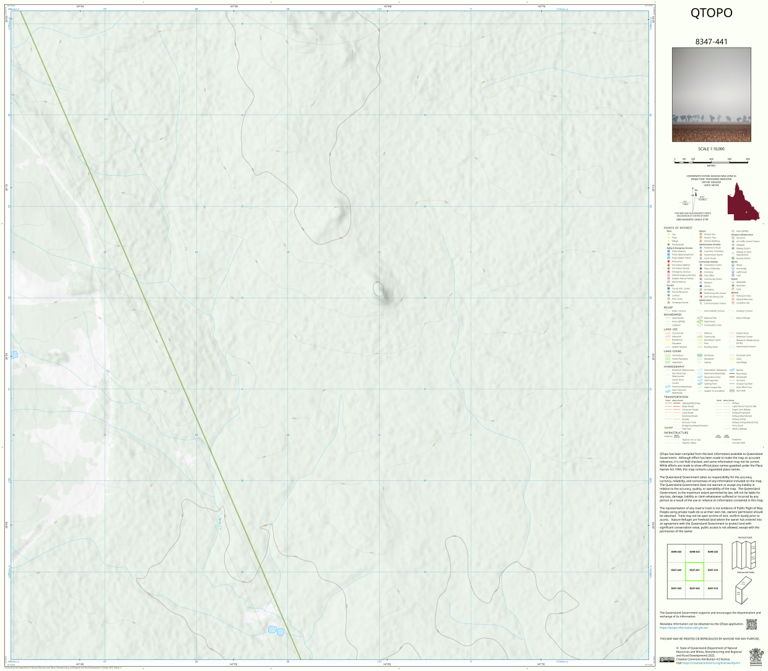Click the accordion map fold diagram
This screenshot has height=671, width=768.
744,555
